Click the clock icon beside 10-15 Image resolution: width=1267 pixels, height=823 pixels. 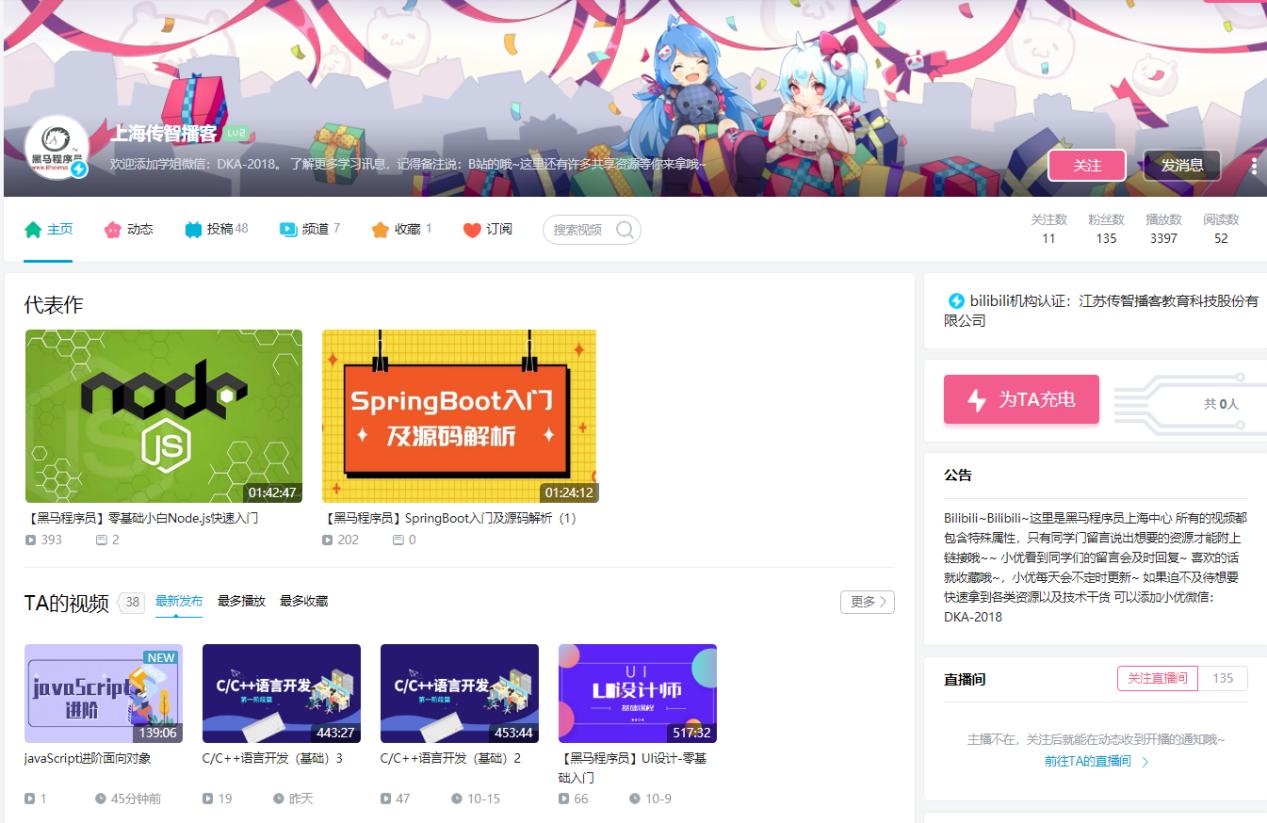(456, 798)
